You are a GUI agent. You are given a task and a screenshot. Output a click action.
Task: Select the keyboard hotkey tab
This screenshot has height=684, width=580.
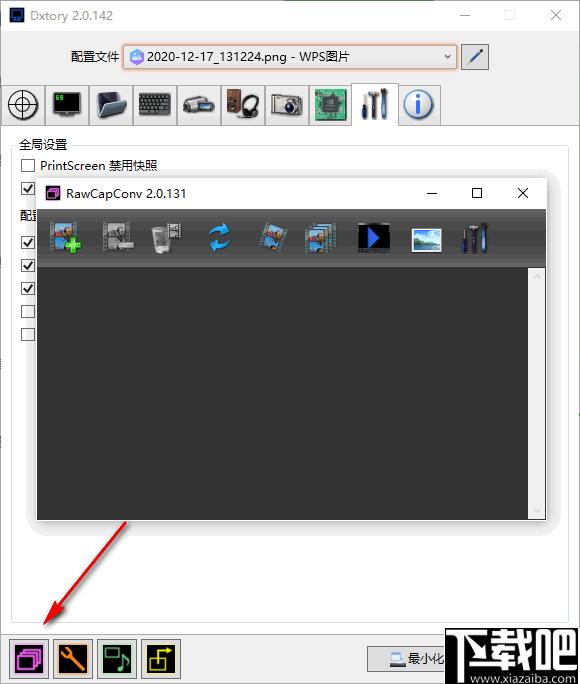[x=155, y=105]
